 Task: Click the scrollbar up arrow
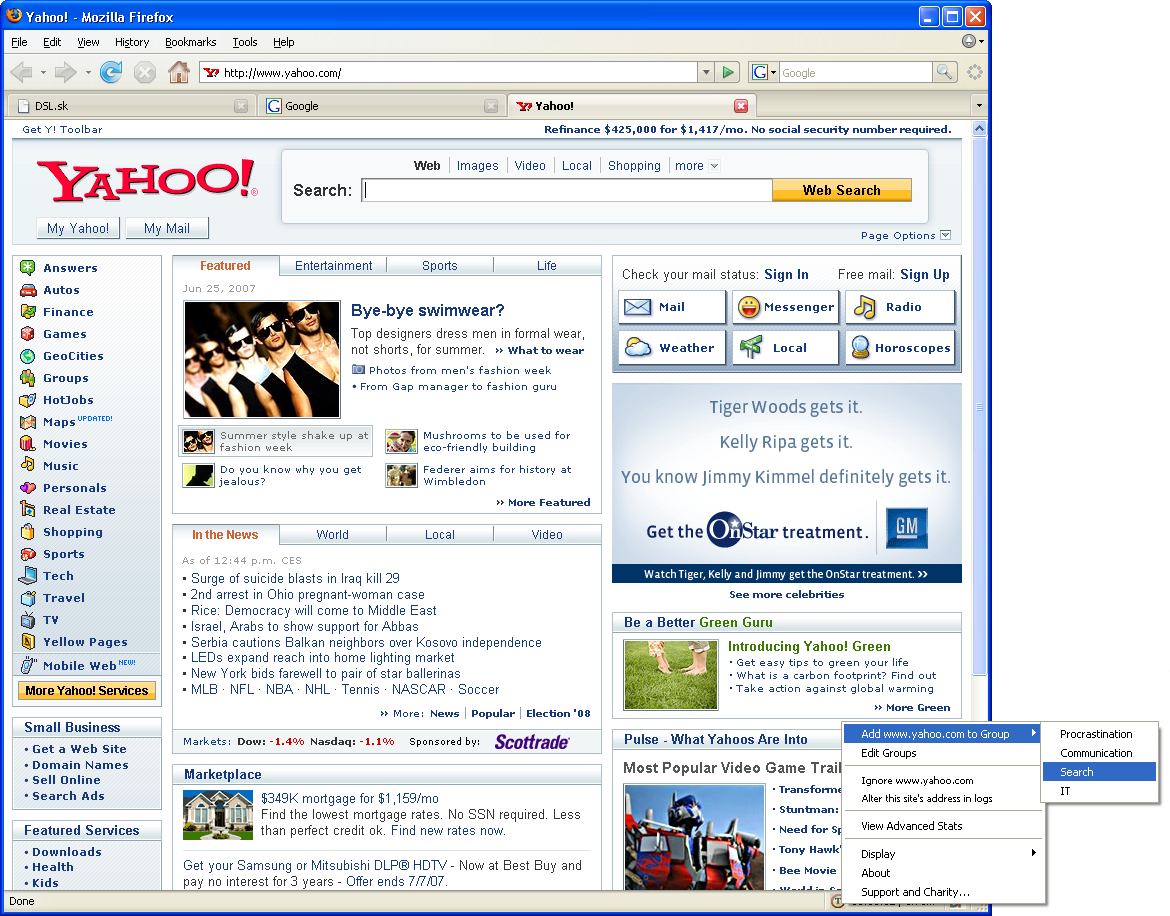click(979, 128)
